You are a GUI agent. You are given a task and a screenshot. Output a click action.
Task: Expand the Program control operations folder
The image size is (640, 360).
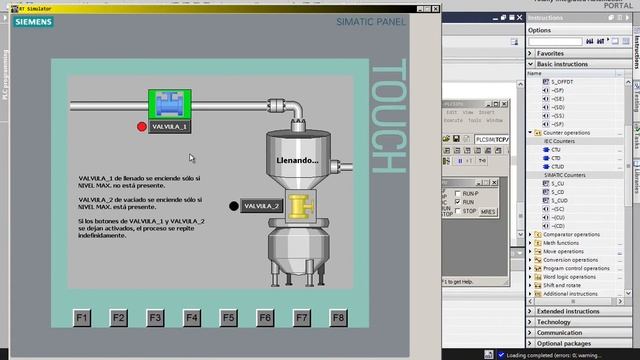click(x=530, y=269)
